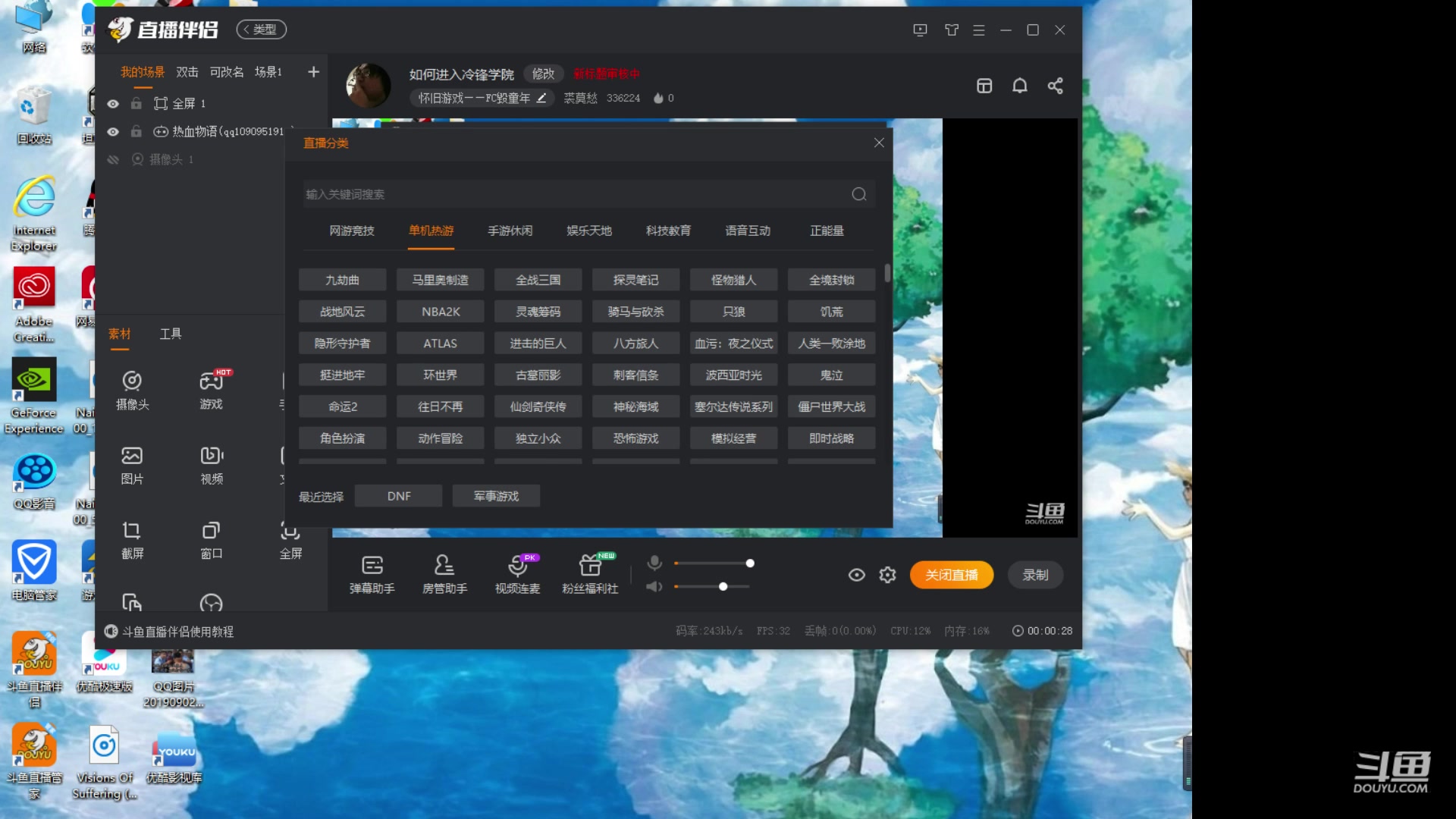This screenshot has height=819, width=1456.
Task: Add a window source (窗口)
Action: [212, 540]
